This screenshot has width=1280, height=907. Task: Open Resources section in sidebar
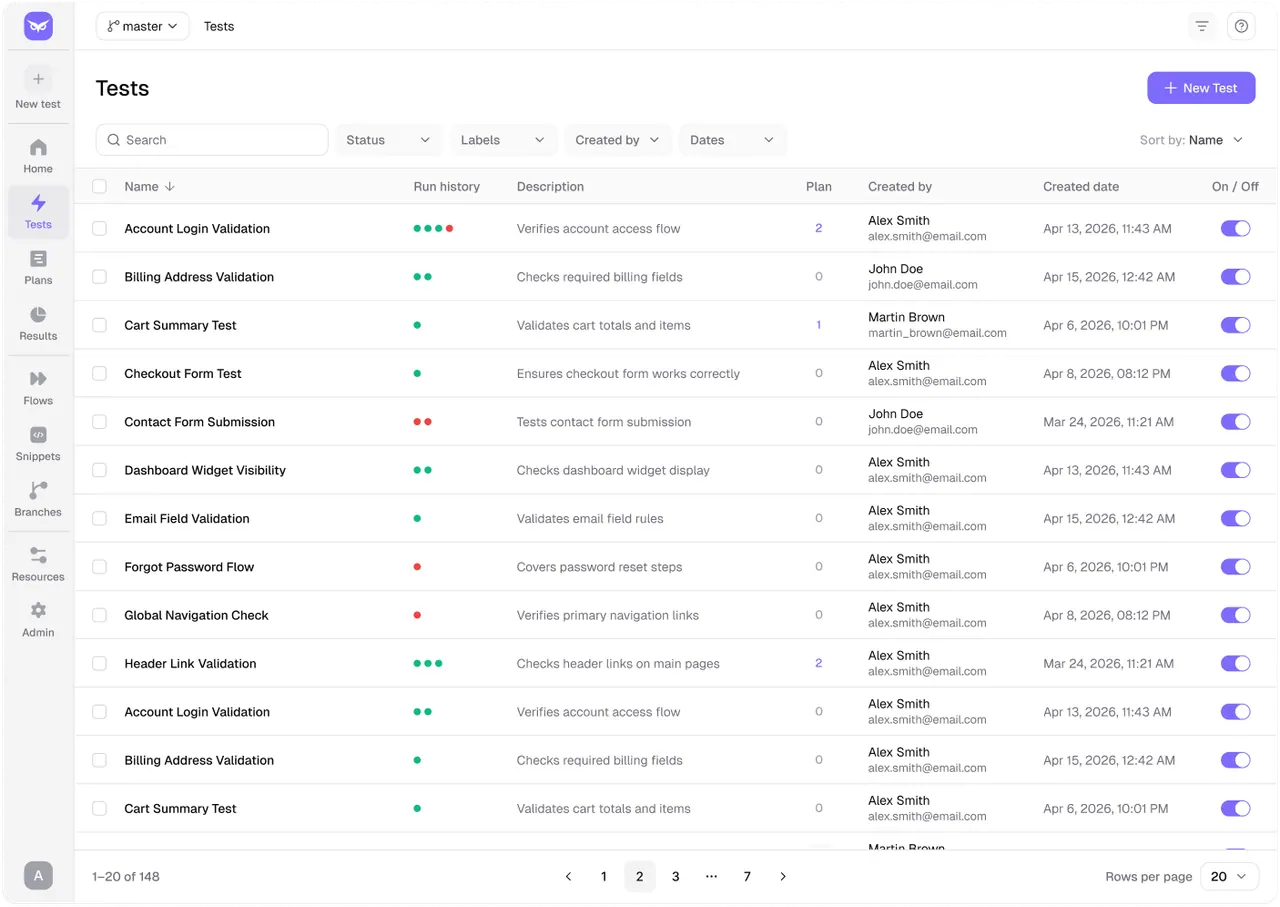[38, 564]
